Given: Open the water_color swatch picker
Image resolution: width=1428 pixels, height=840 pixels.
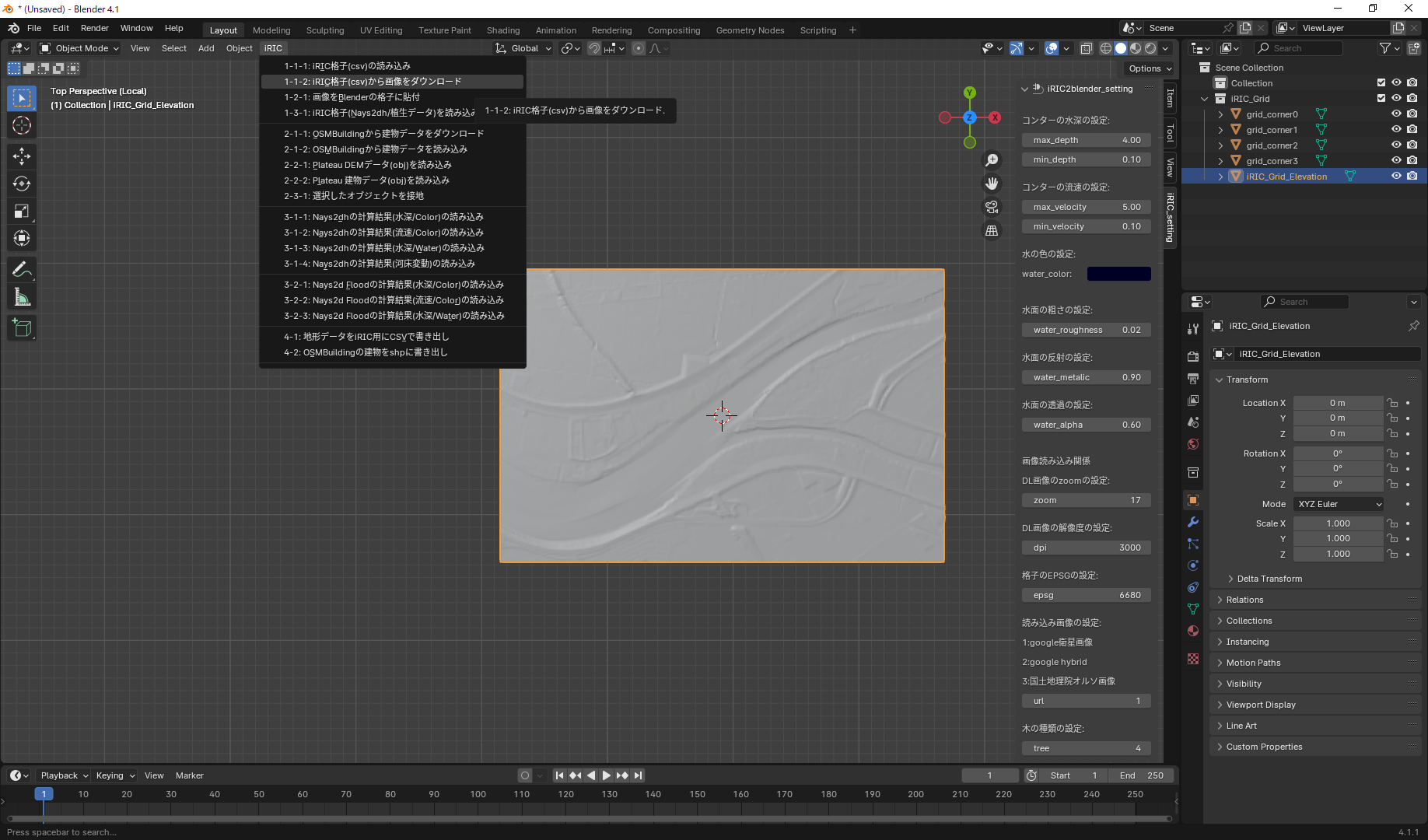Looking at the screenshot, I should point(1118,274).
